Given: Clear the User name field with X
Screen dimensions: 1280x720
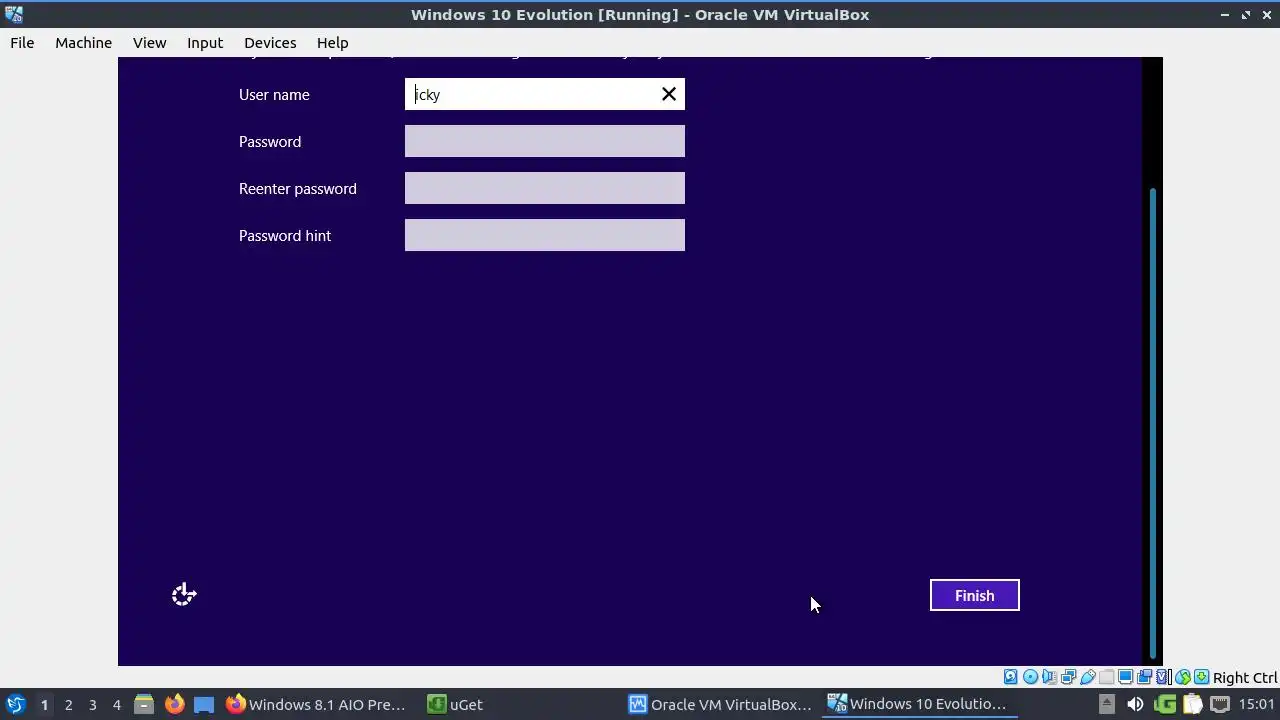Looking at the screenshot, I should (x=669, y=94).
